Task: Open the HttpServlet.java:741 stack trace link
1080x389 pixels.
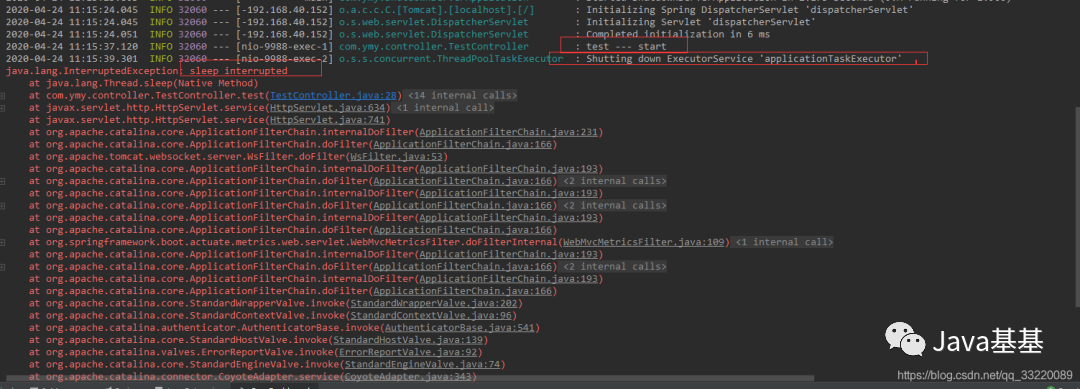Action: (328, 120)
